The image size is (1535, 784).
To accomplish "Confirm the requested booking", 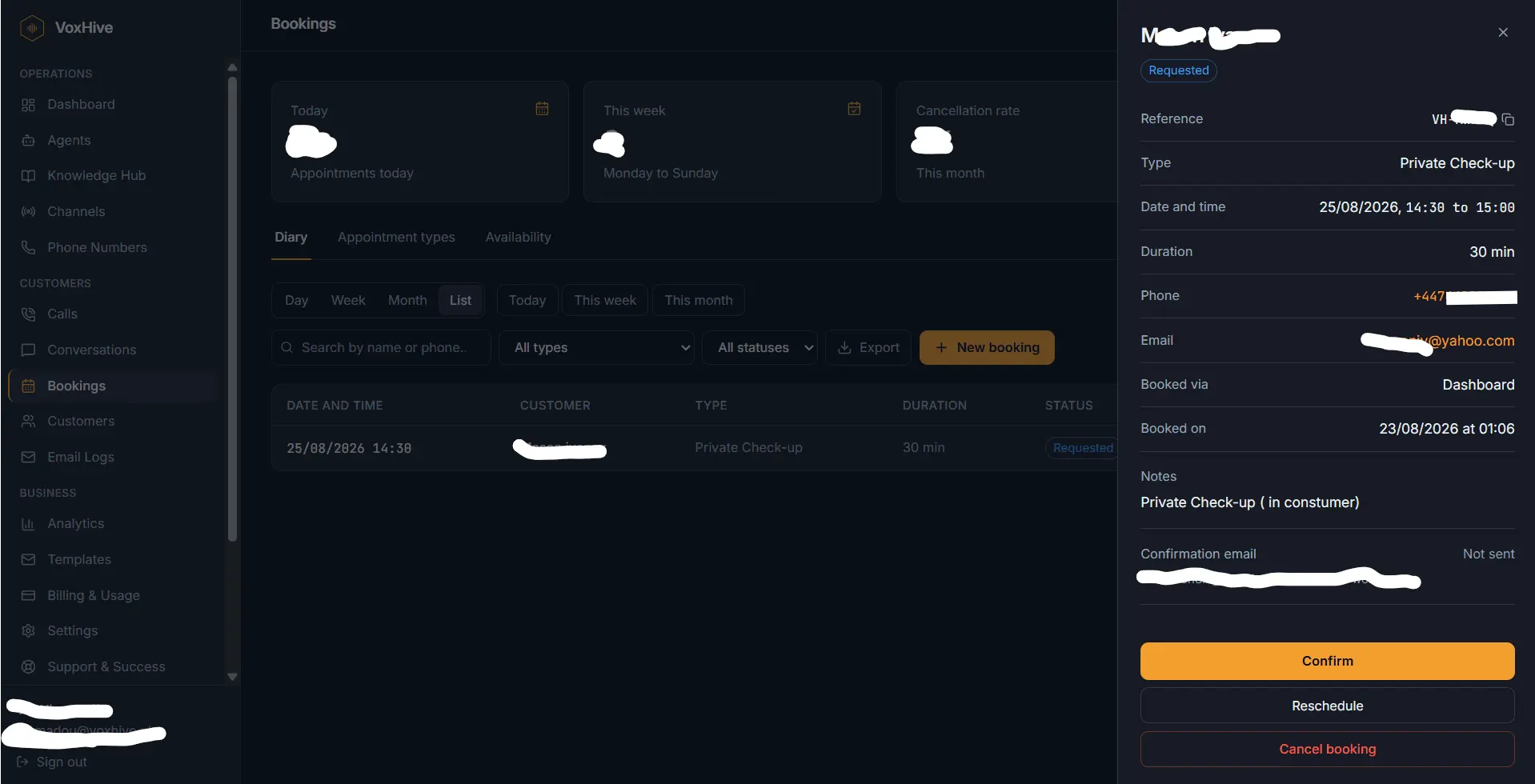I will click(1327, 661).
